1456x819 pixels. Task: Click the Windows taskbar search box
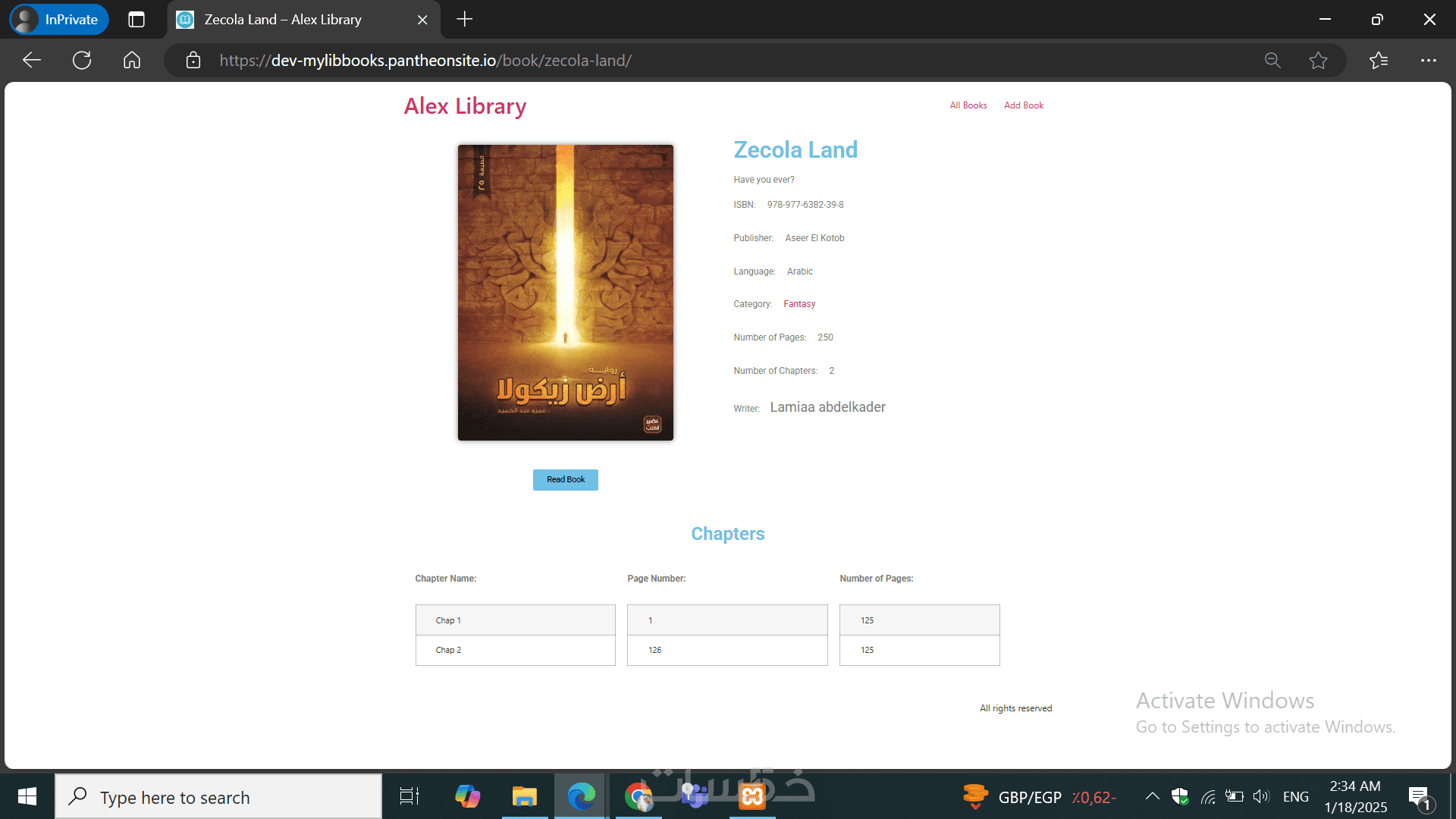(218, 797)
